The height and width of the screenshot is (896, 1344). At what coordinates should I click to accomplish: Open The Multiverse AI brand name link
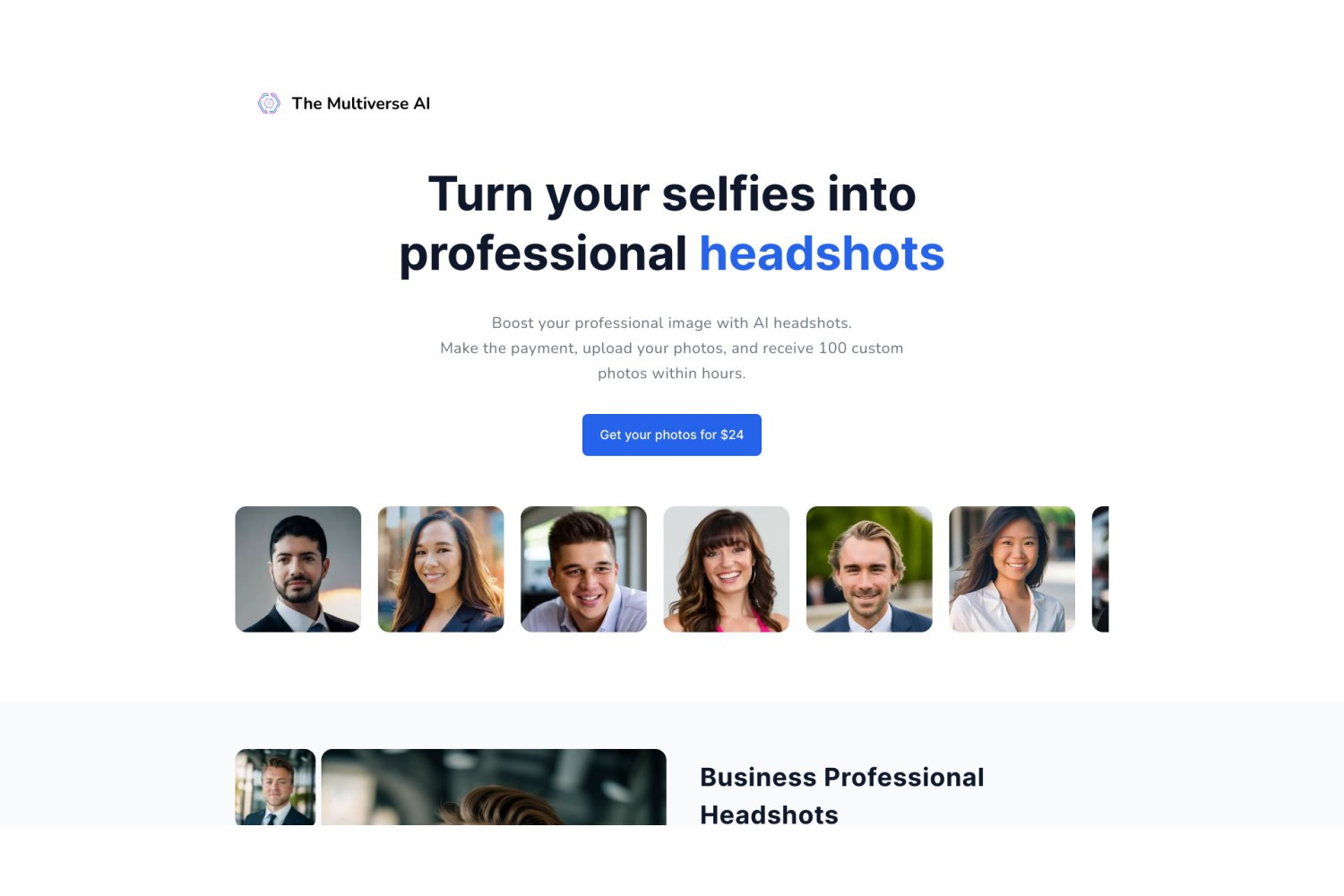pos(361,103)
